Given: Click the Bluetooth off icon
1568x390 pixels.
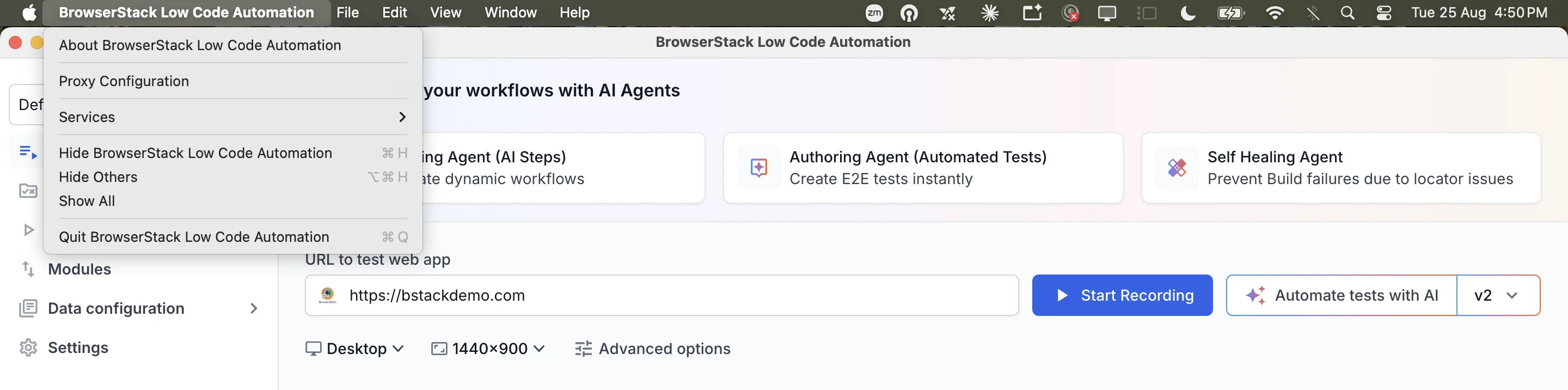Looking at the screenshot, I should point(1313,13).
